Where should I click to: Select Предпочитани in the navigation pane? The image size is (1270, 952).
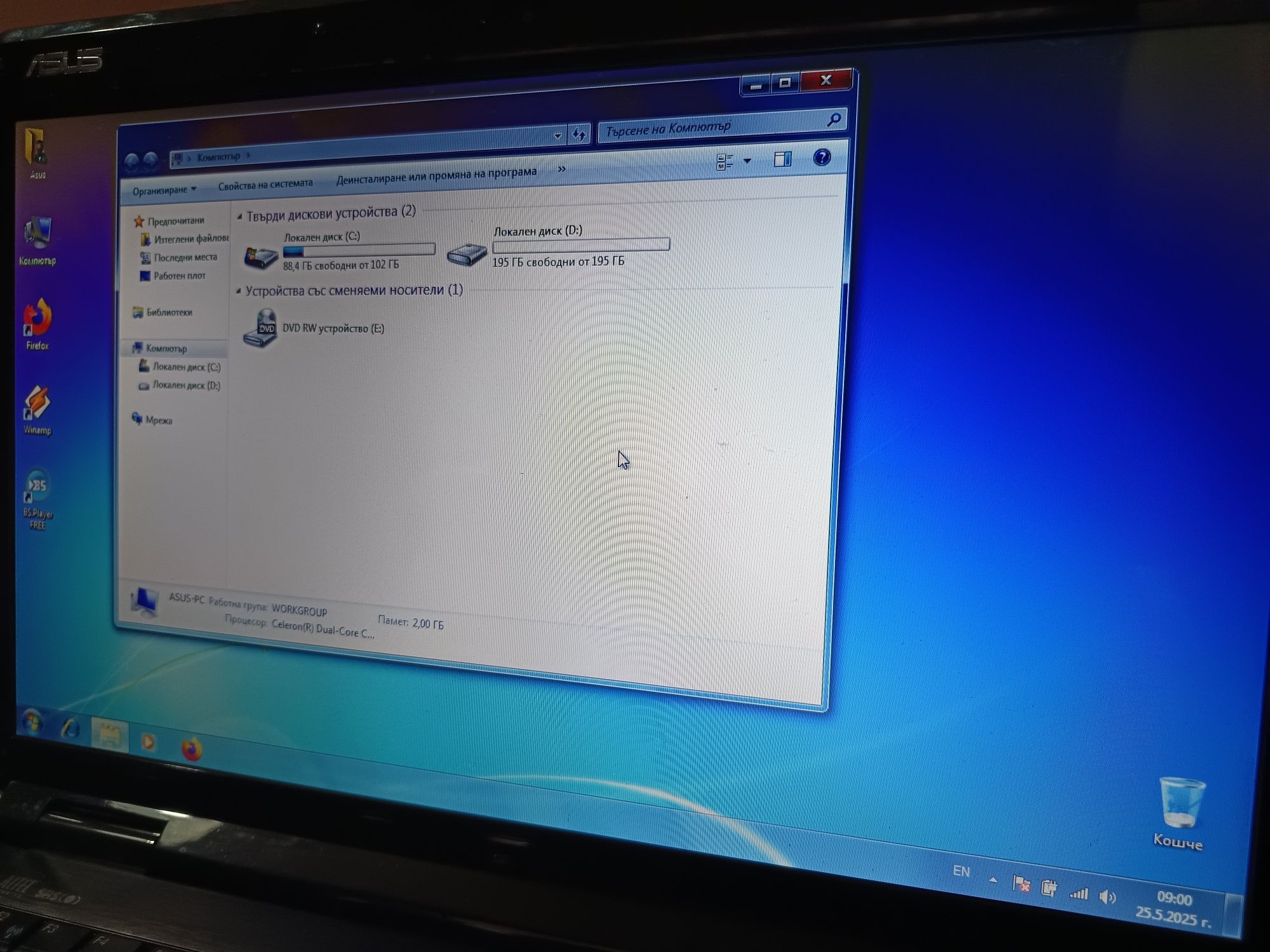(176, 221)
